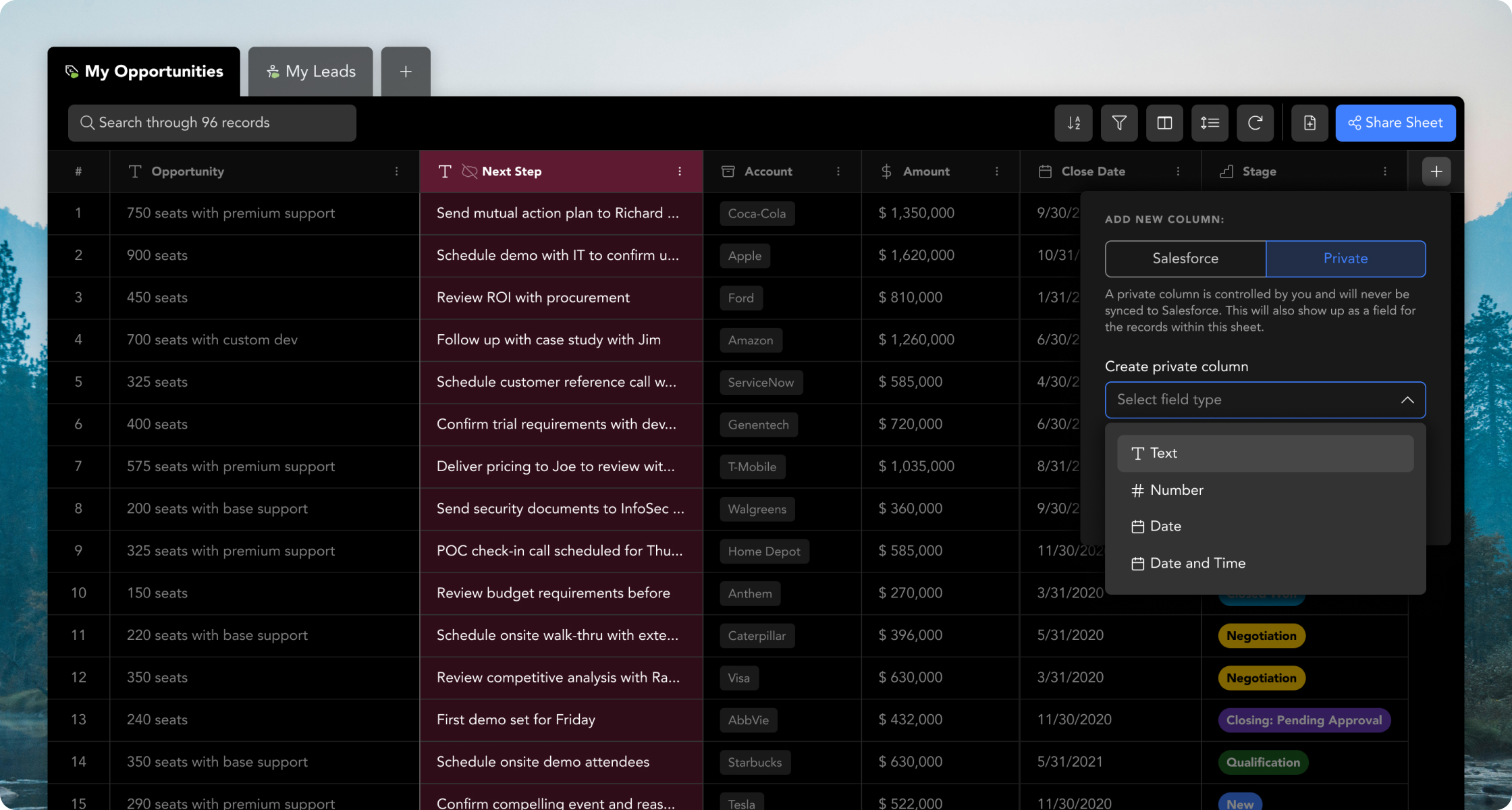Add a new sheet tab
The width and height of the screenshot is (1512, 810).
406,72
